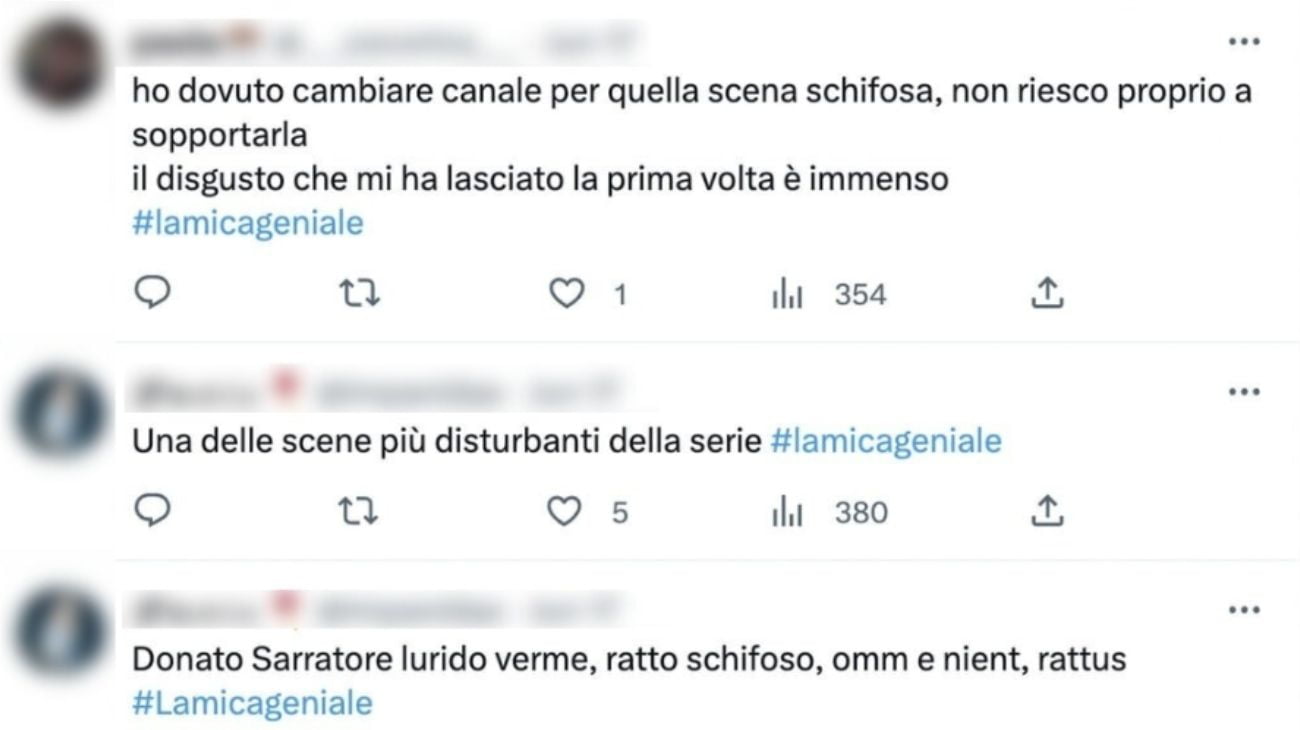Viewport: 1300px width, 730px height.
Task: Like the first tweet with the heart
Action: pyautogui.click(x=567, y=294)
